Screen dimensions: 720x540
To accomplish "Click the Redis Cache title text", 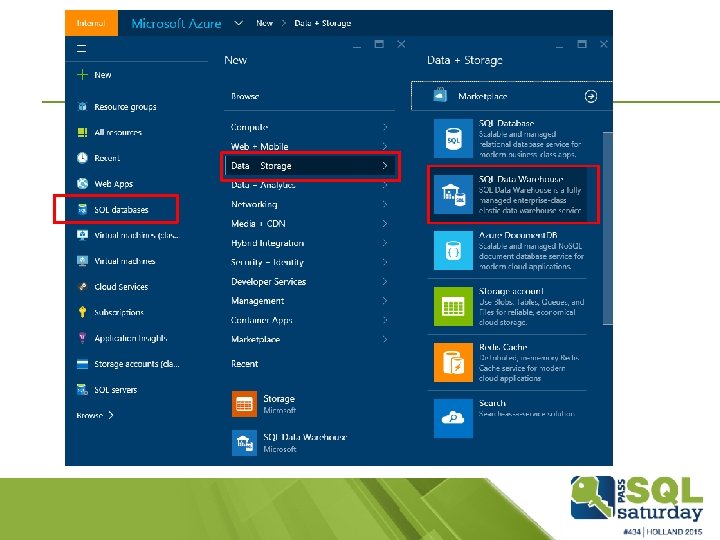I will point(503,347).
